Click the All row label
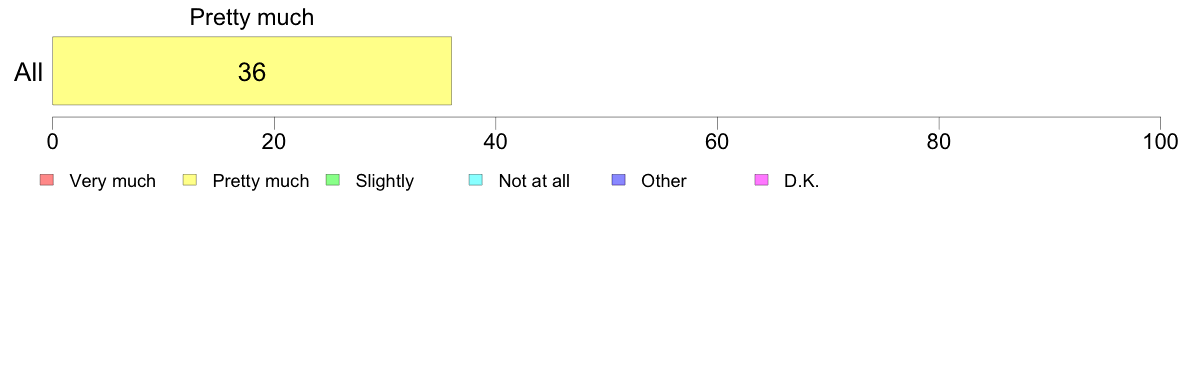 coord(29,73)
